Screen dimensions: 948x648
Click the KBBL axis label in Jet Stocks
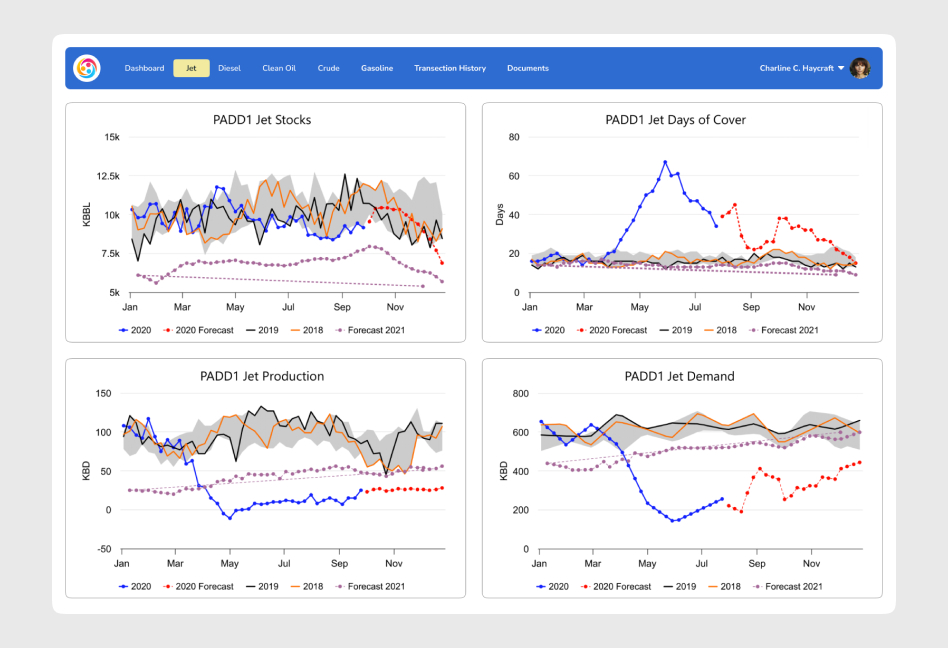tap(86, 215)
